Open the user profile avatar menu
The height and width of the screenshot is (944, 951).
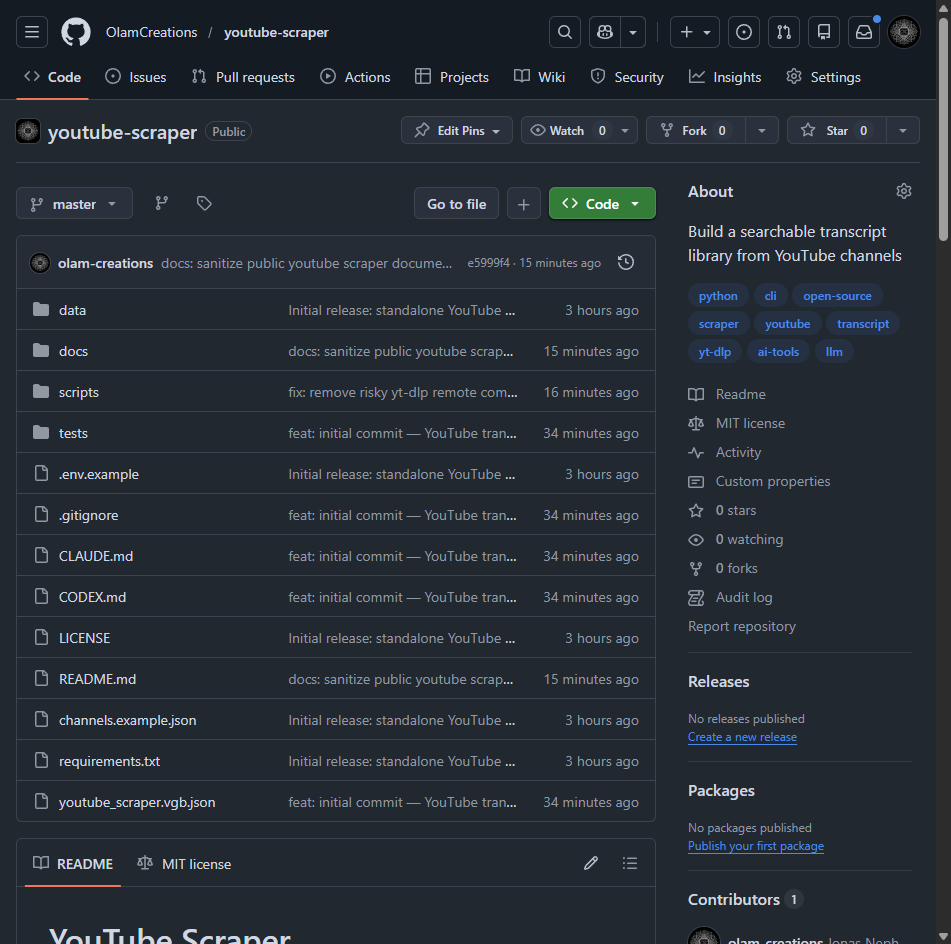904,32
